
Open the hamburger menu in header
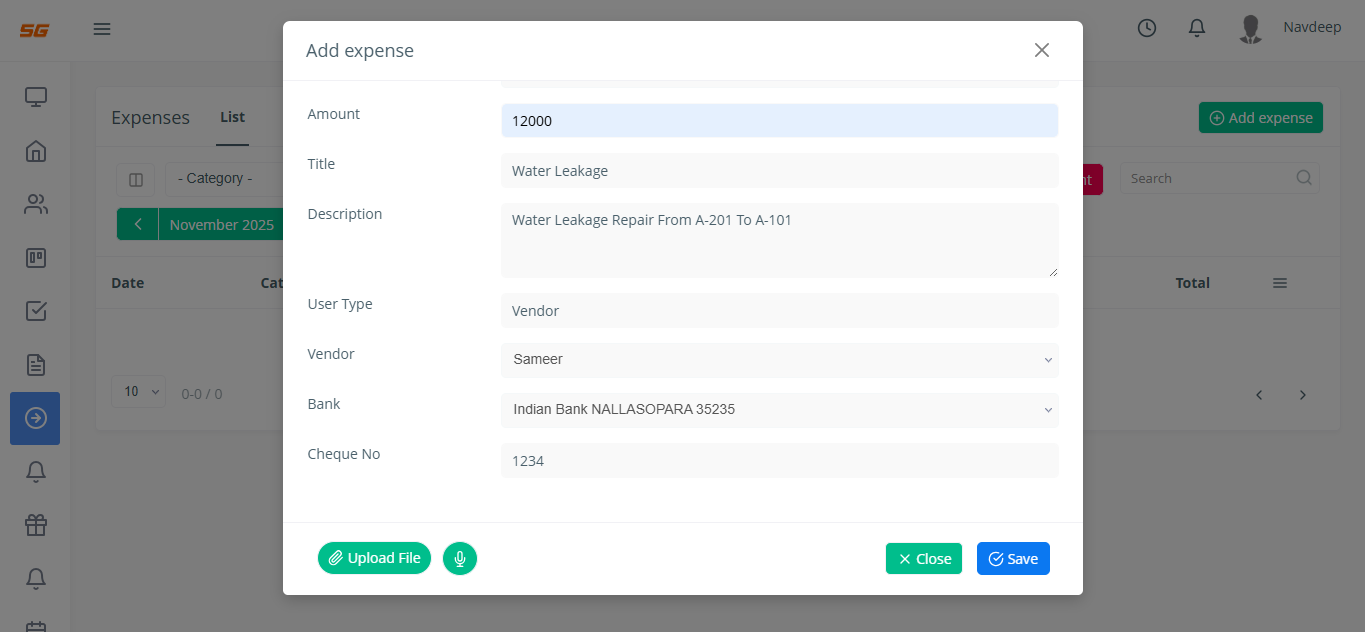pos(102,29)
